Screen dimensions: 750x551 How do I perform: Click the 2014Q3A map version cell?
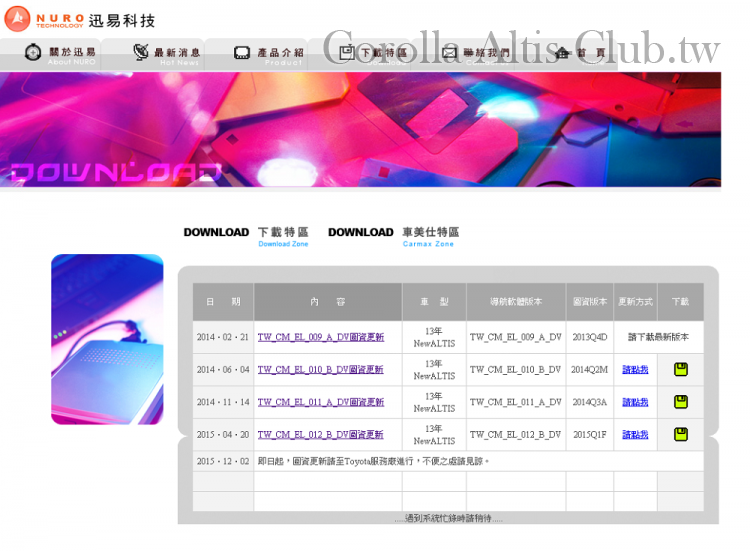(x=590, y=402)
